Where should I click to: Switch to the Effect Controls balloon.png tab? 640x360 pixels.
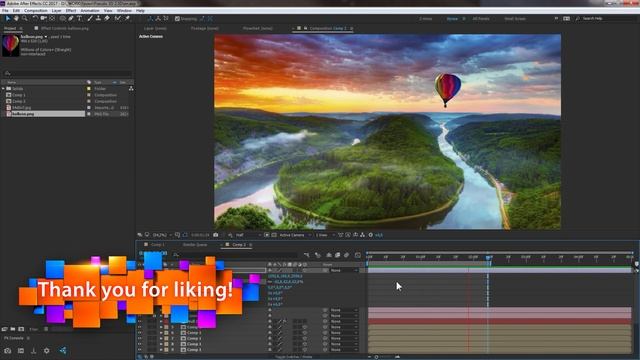click(64, 29)
